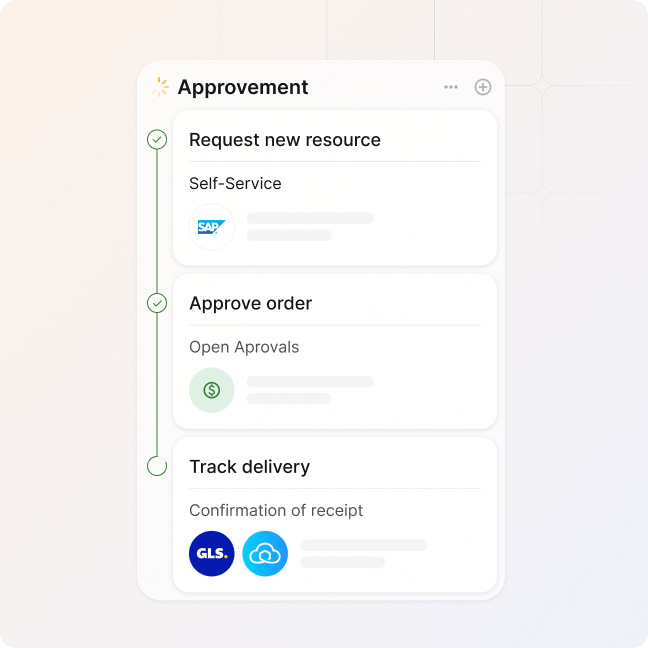
Task: Click the green dollar sign icon
Action: click(x=212, y=390)
